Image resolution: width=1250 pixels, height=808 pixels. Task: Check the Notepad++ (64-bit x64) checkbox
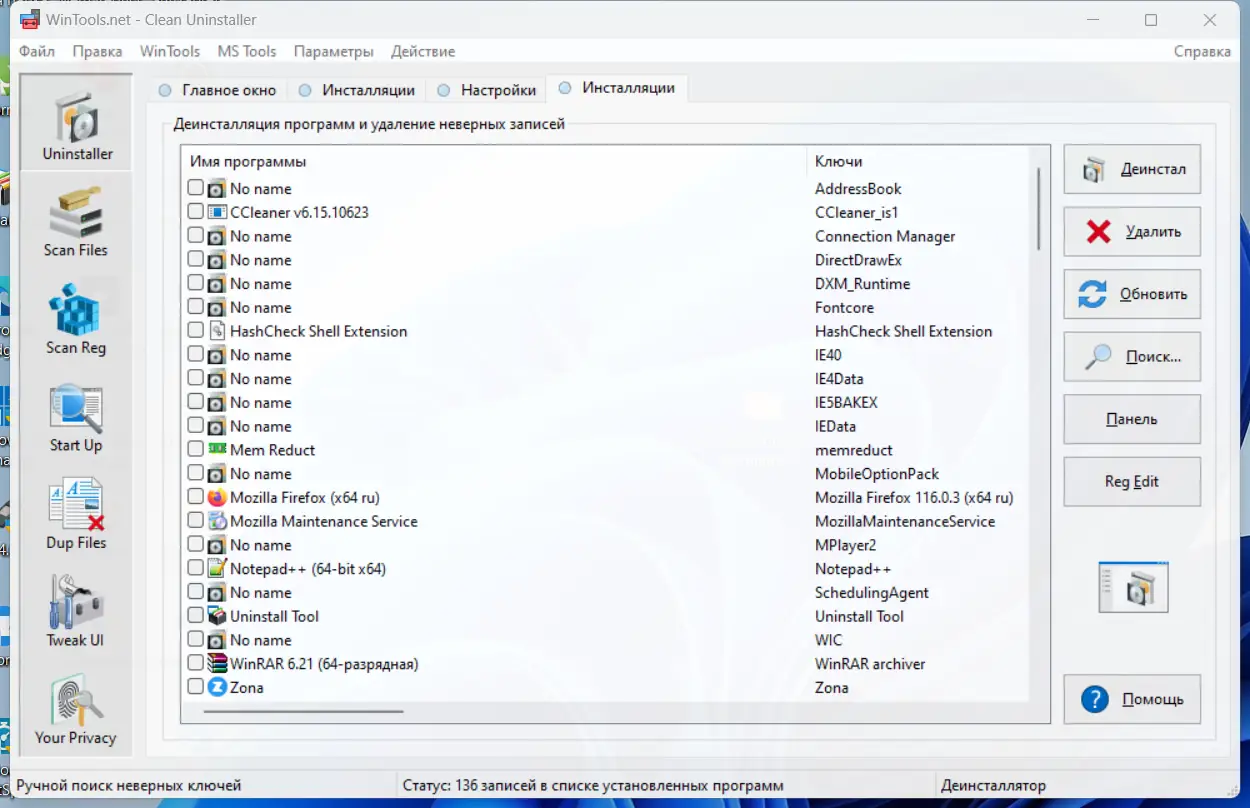click(x=195, y=569)
